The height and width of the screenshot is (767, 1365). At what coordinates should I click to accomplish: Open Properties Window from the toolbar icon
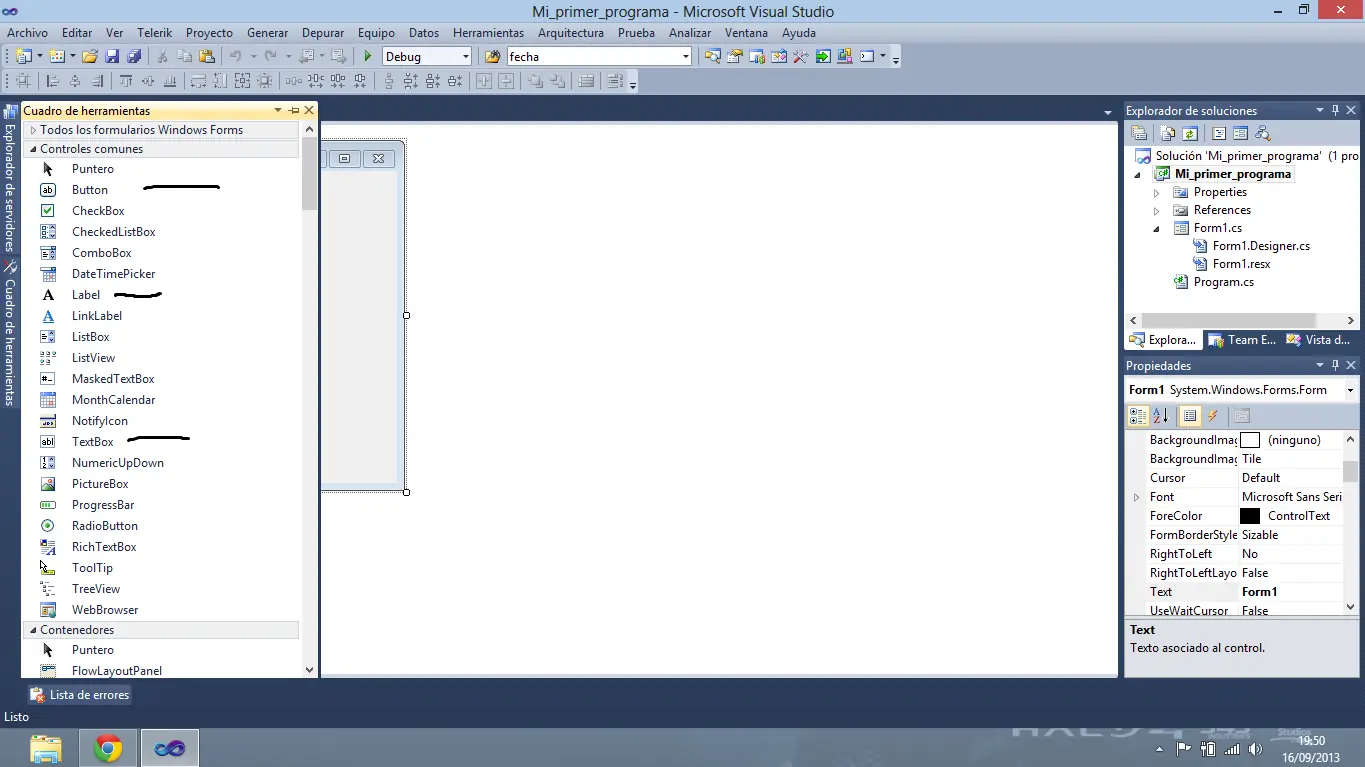coord(734,57)
